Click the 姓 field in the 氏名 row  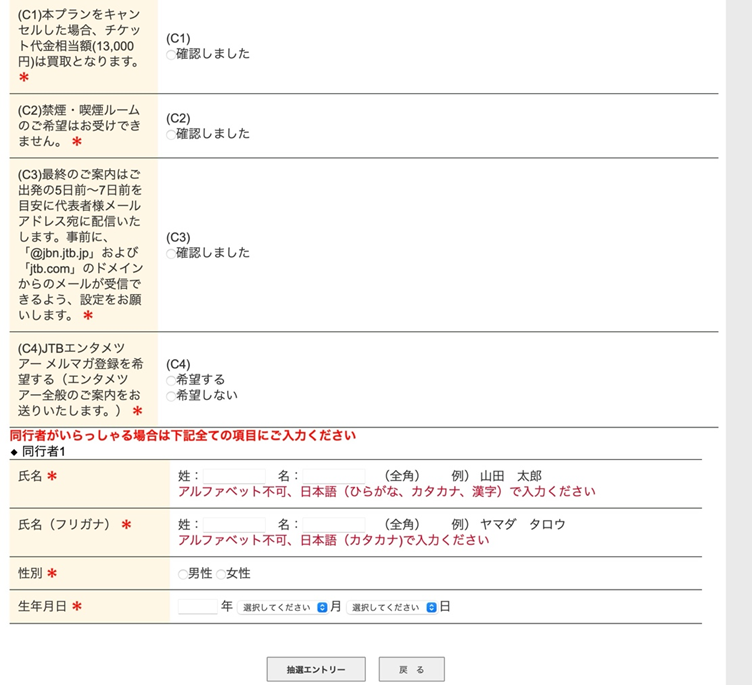pyautogui.click(x=234, y=476)
